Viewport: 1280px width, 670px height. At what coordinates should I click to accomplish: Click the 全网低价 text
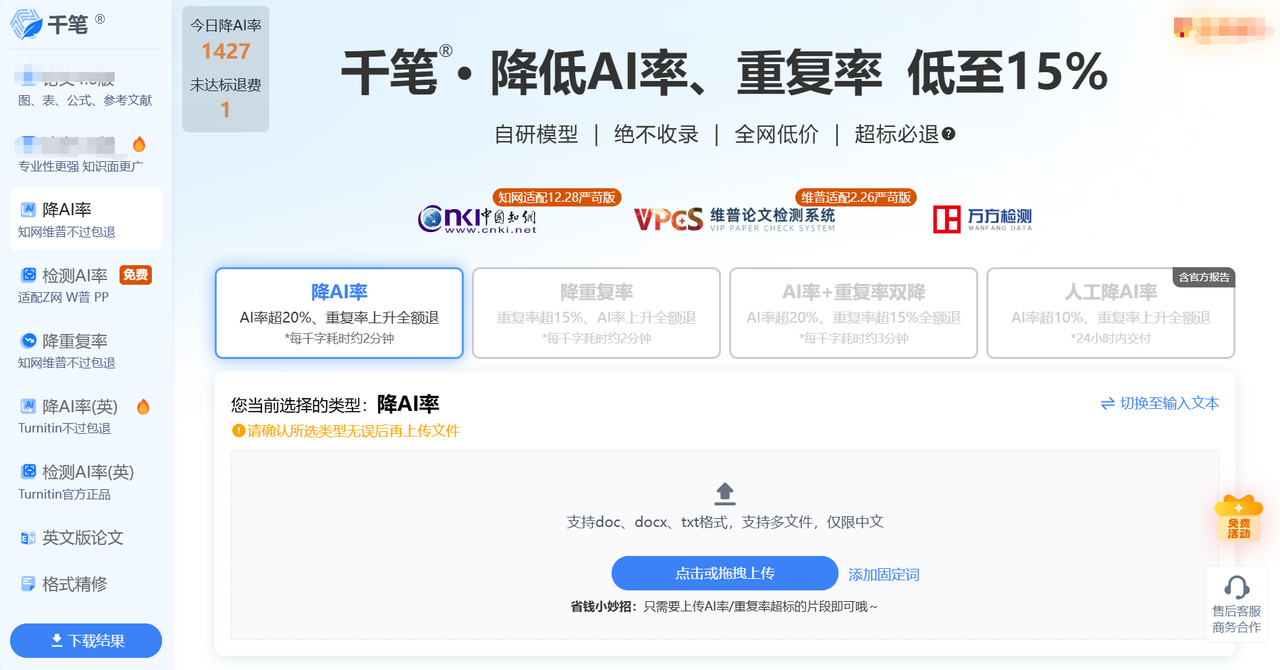coord(777,134)
